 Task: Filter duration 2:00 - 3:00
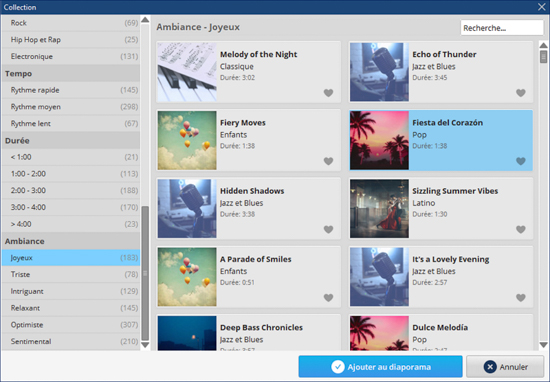71,190
